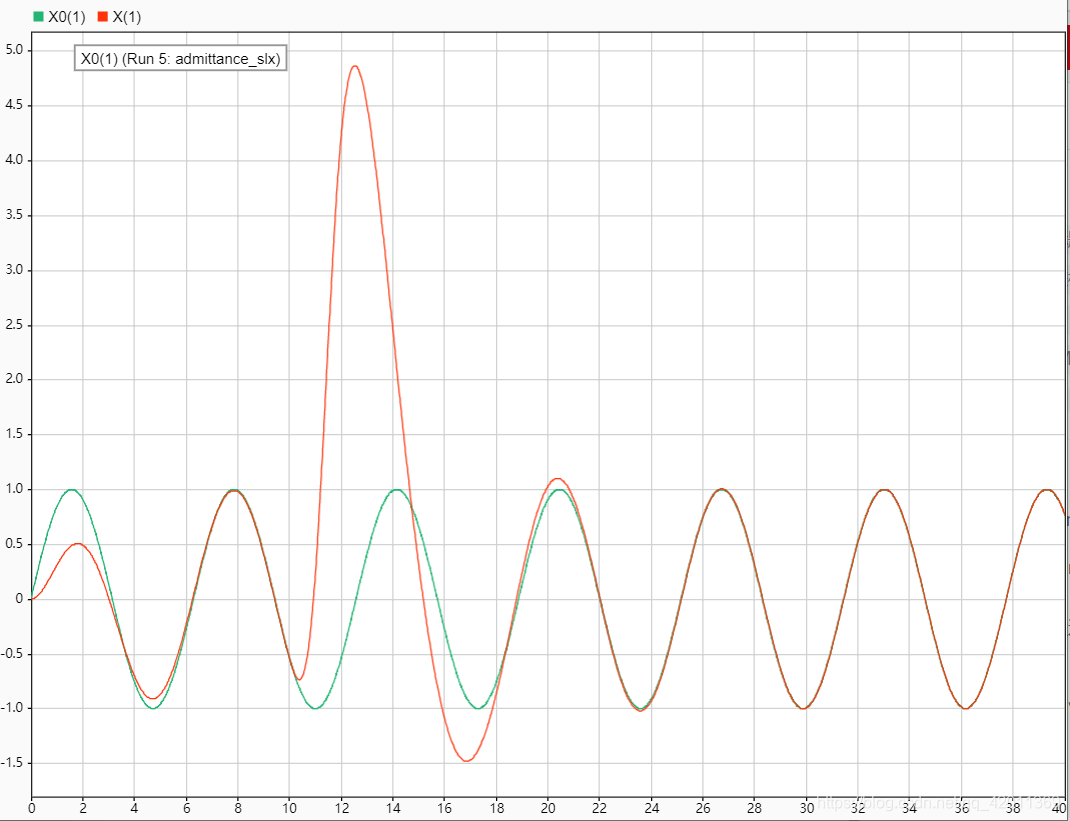
Task: Click the y-axis label -0.5
Action: [12, 654]
